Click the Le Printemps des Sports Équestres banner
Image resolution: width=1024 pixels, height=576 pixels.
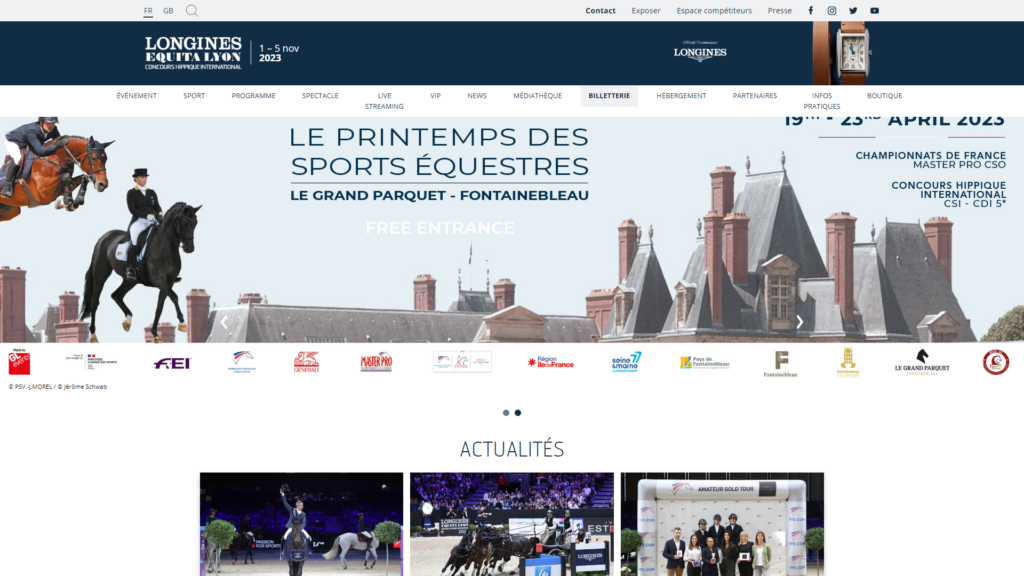pos(512,230)
